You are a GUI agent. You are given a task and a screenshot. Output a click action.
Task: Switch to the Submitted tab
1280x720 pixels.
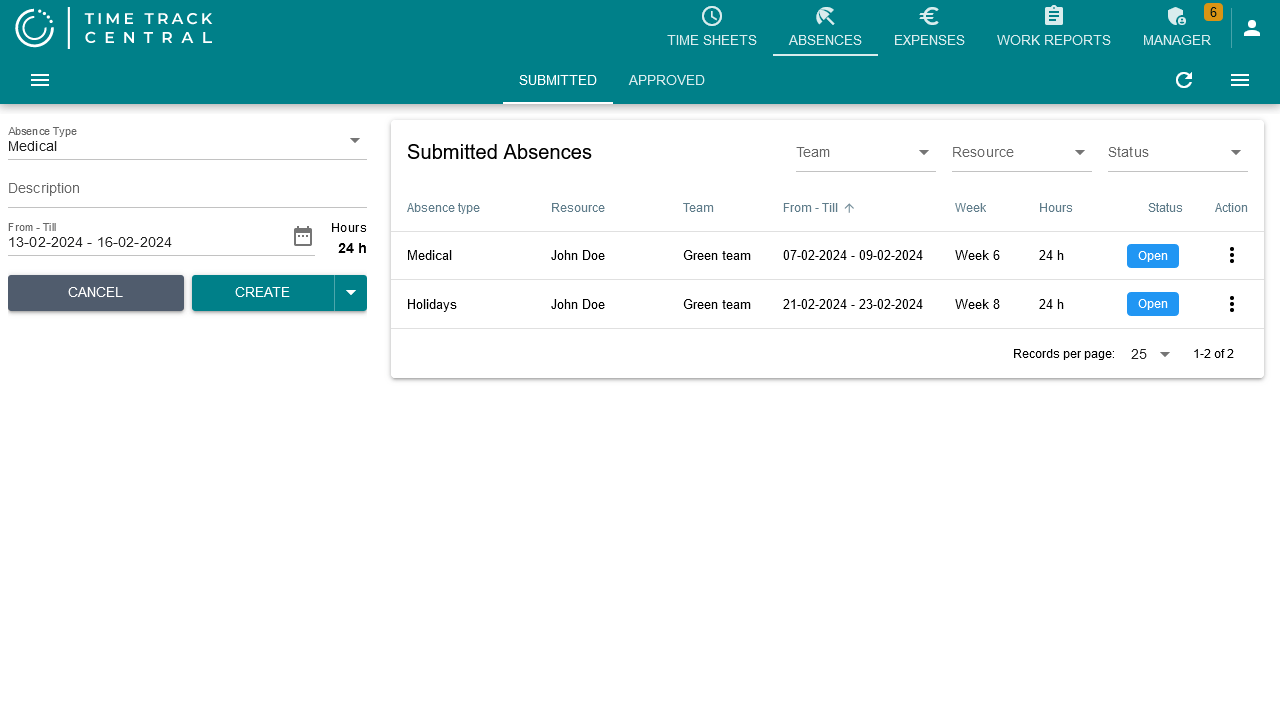[558, 80]
